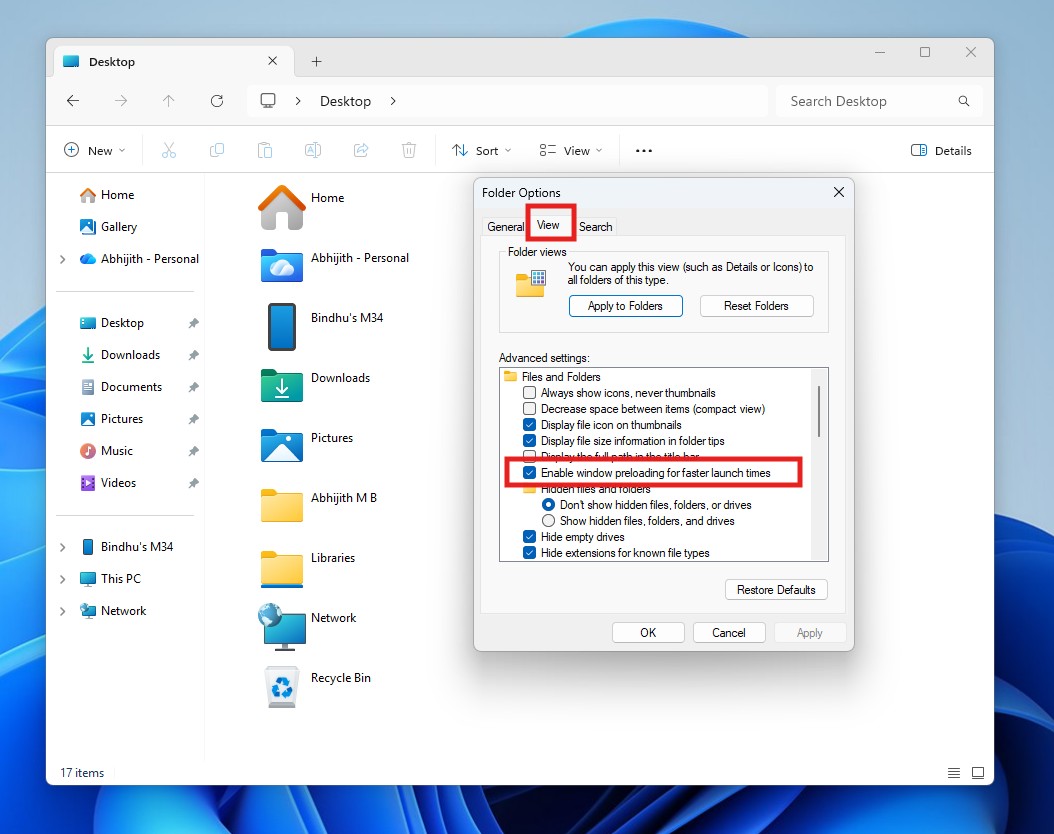Screen dimensions: 1054x834
Task: Click the Delete trash icon
Action: point(408,150)
